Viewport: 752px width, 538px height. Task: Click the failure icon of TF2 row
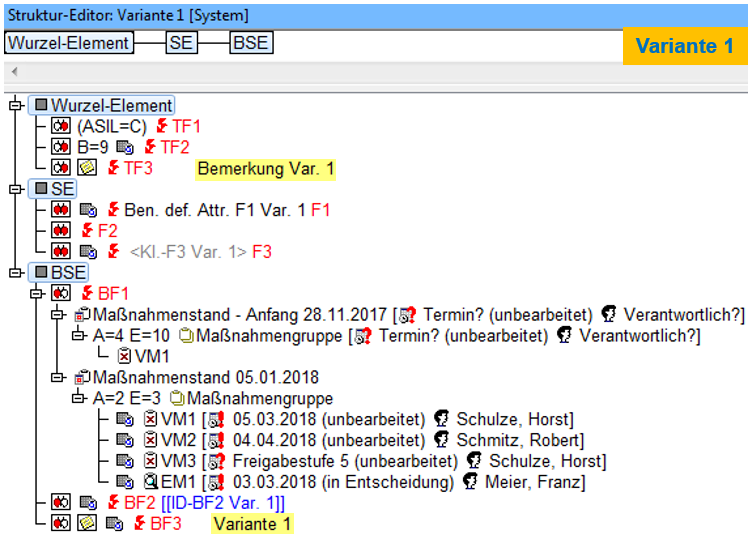(61, 147)
